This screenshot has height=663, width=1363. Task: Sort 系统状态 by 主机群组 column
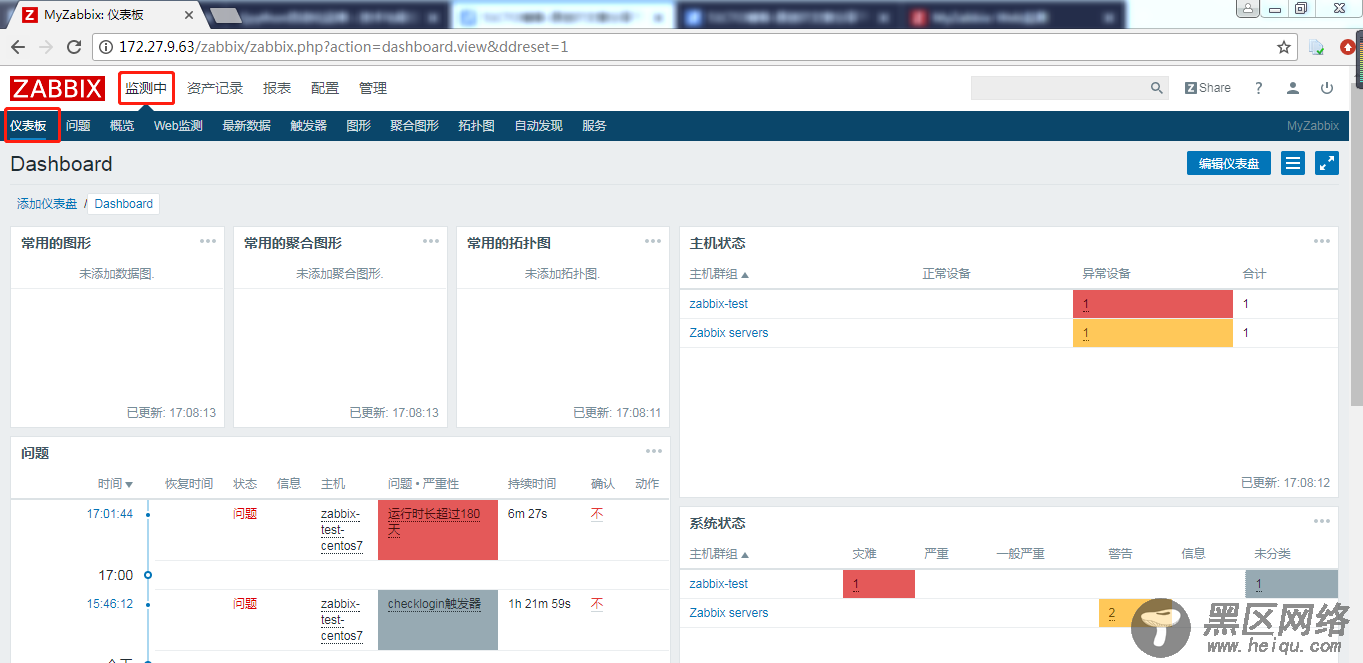[719, 554]
